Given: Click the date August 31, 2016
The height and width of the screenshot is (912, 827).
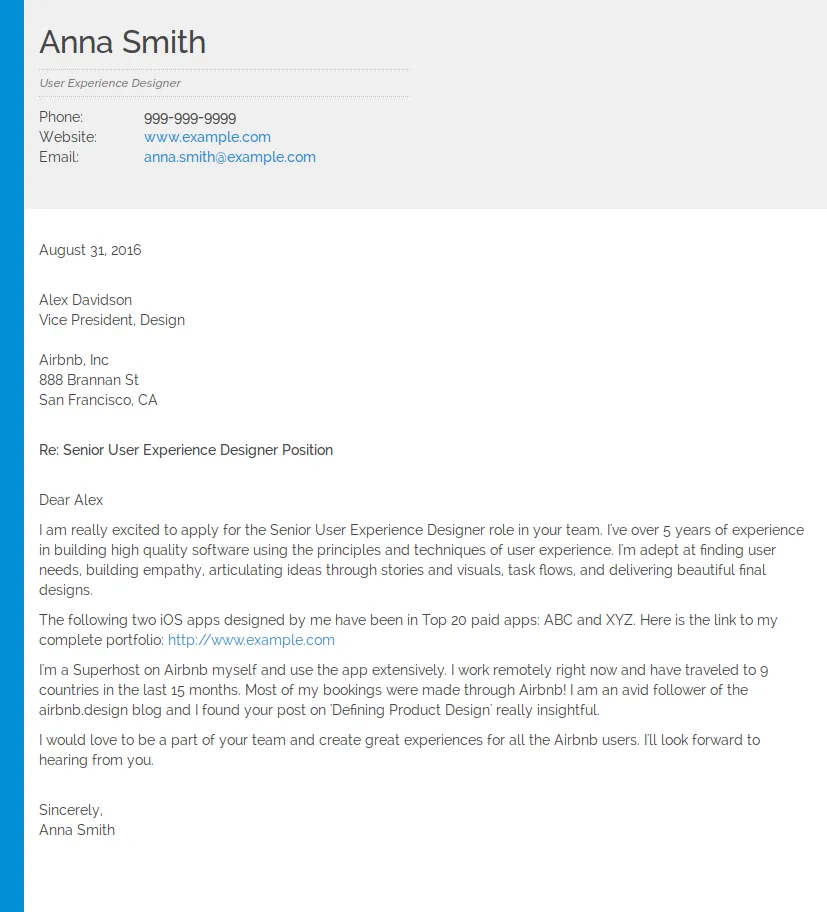Looking at the screenshot, I should pos(90,250).
